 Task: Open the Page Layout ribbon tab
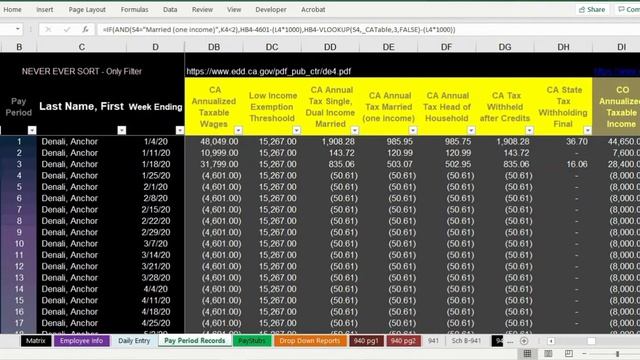point(87,9)
